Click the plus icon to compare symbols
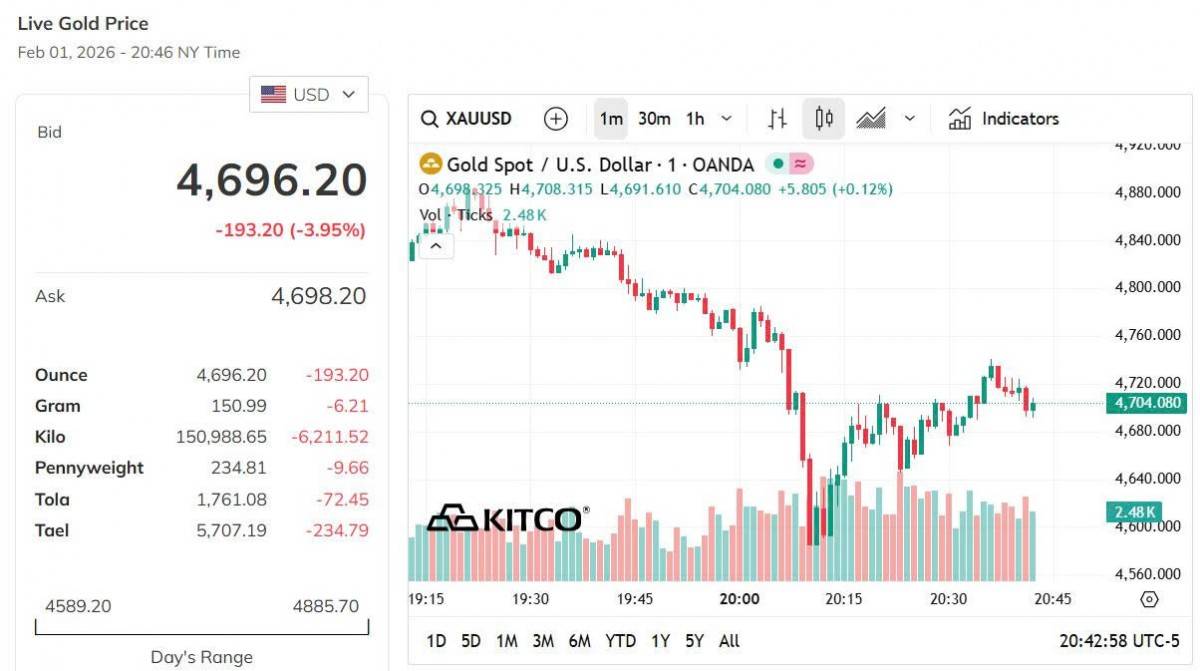 point(555,119)
